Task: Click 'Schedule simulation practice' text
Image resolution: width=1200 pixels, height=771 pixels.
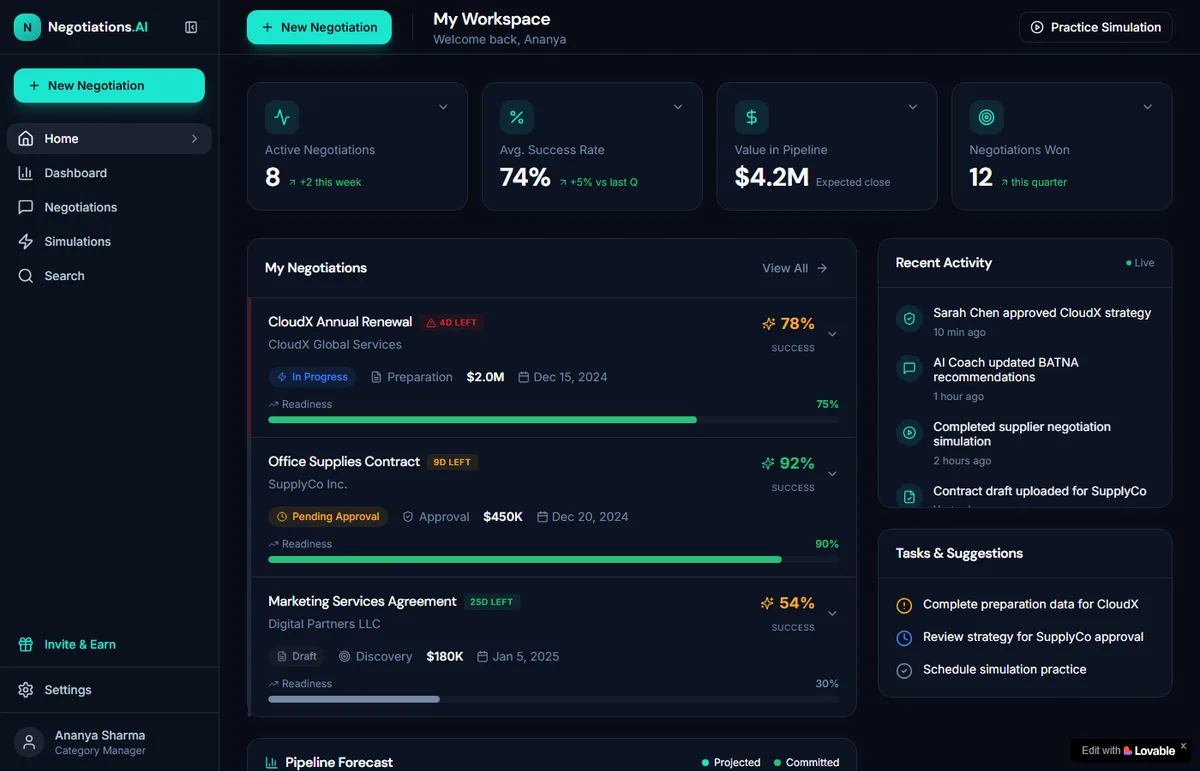Action: pyautogui.click(x=1004, y=670)
